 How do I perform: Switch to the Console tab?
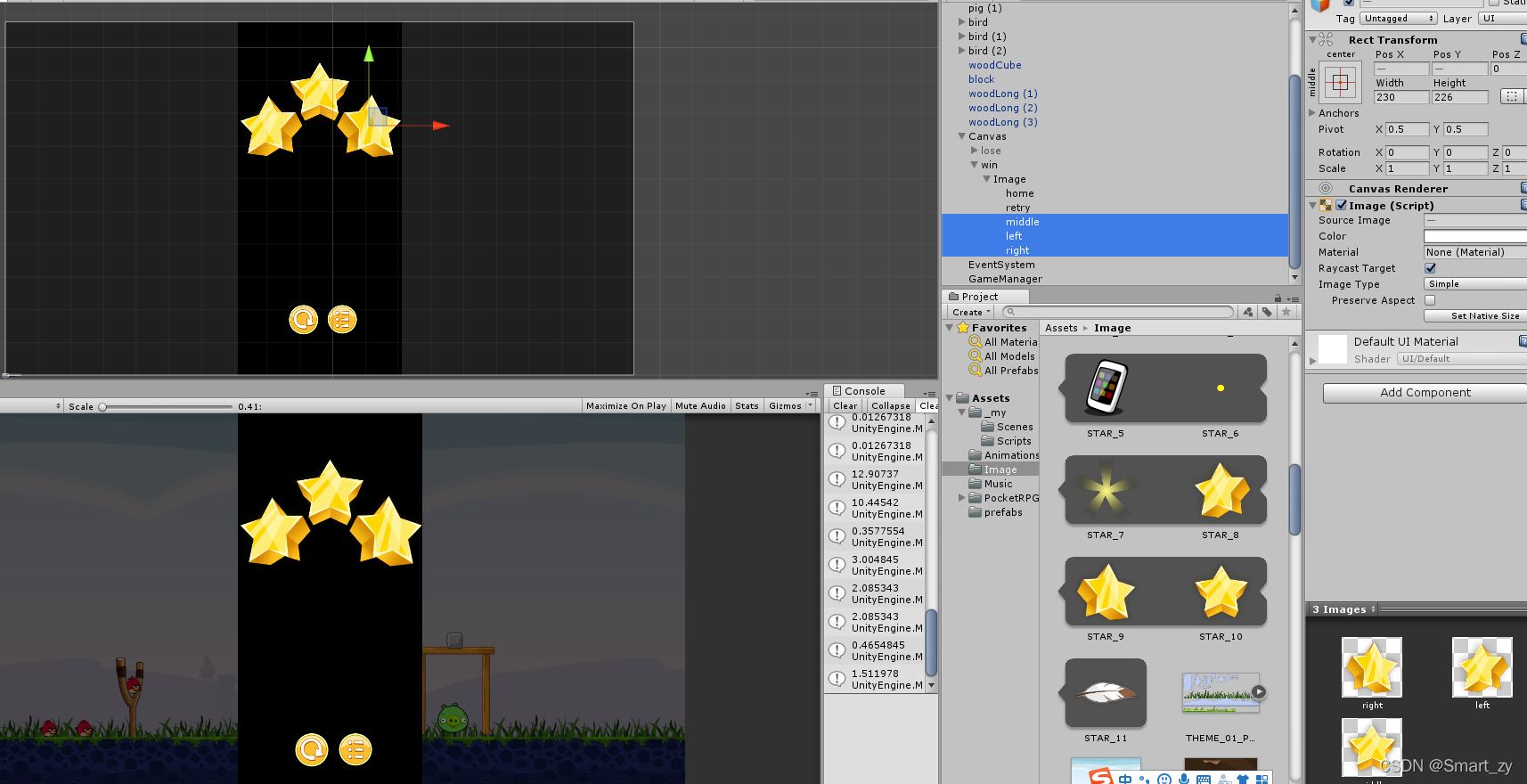(x=864, y=390)
